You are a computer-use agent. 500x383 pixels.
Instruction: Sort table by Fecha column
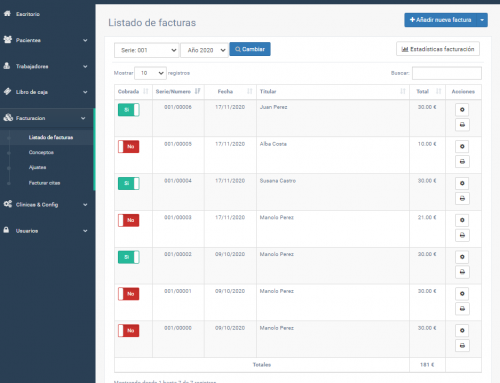(230, 92)
